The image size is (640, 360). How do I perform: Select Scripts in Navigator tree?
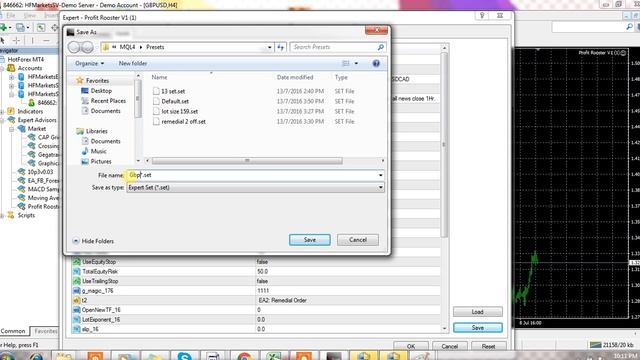[x=26, y=216]
